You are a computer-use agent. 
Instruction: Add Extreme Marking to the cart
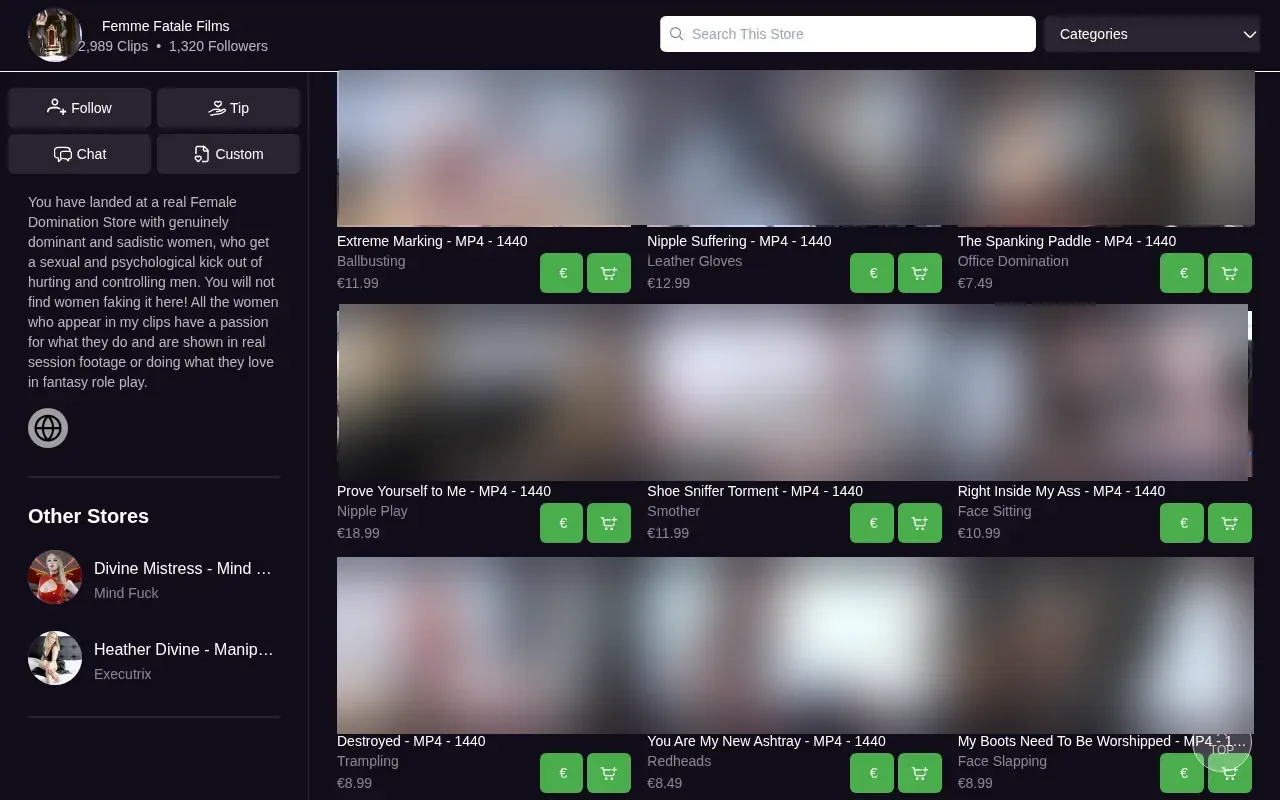tap(609, 273)
